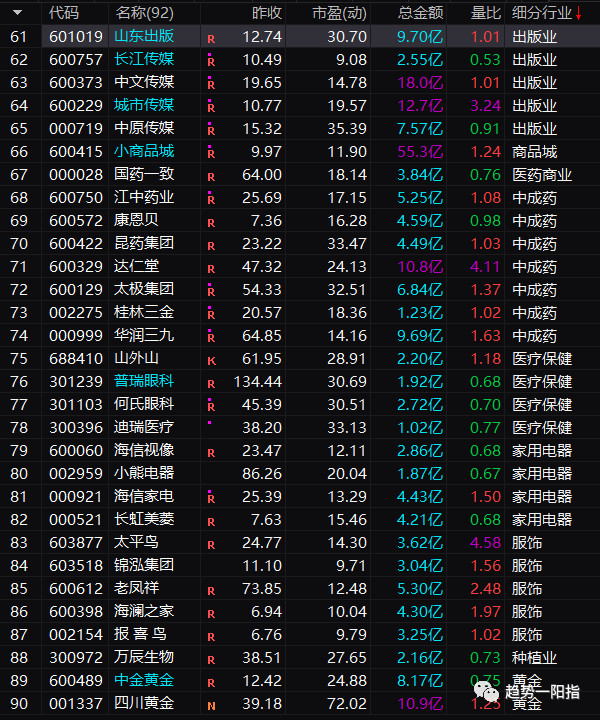This screenshot has height=720, width=600.
Task: Click the K marker in 山外山 row
Action: pos(211,361)
